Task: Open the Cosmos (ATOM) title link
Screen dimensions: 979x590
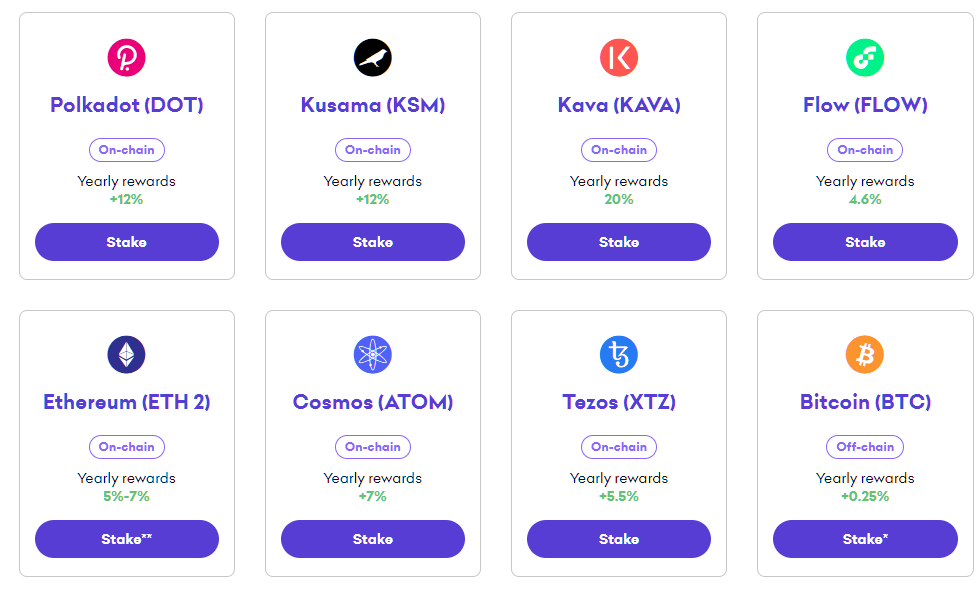Action: (x=373, y=402)
